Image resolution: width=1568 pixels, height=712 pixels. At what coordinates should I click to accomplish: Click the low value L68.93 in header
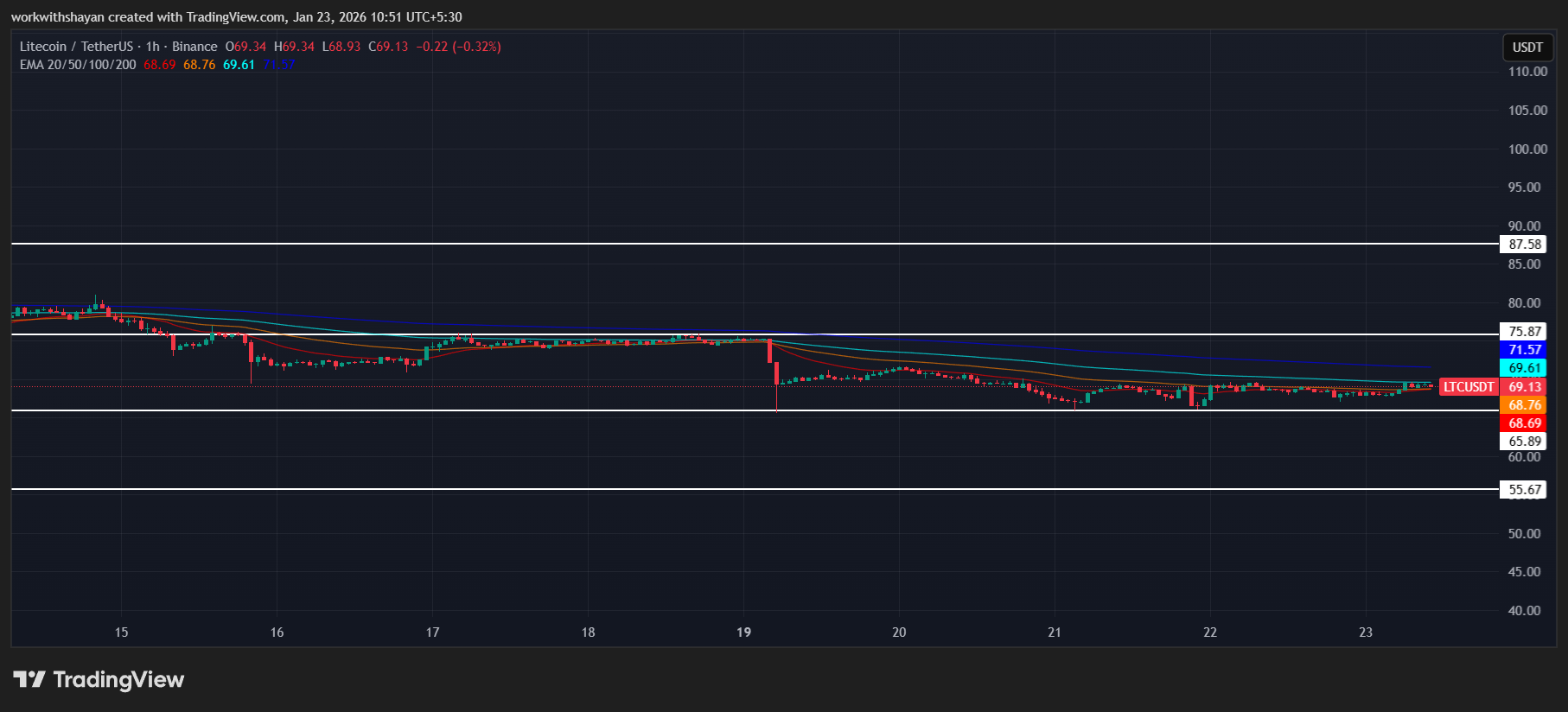coord(341,47)
